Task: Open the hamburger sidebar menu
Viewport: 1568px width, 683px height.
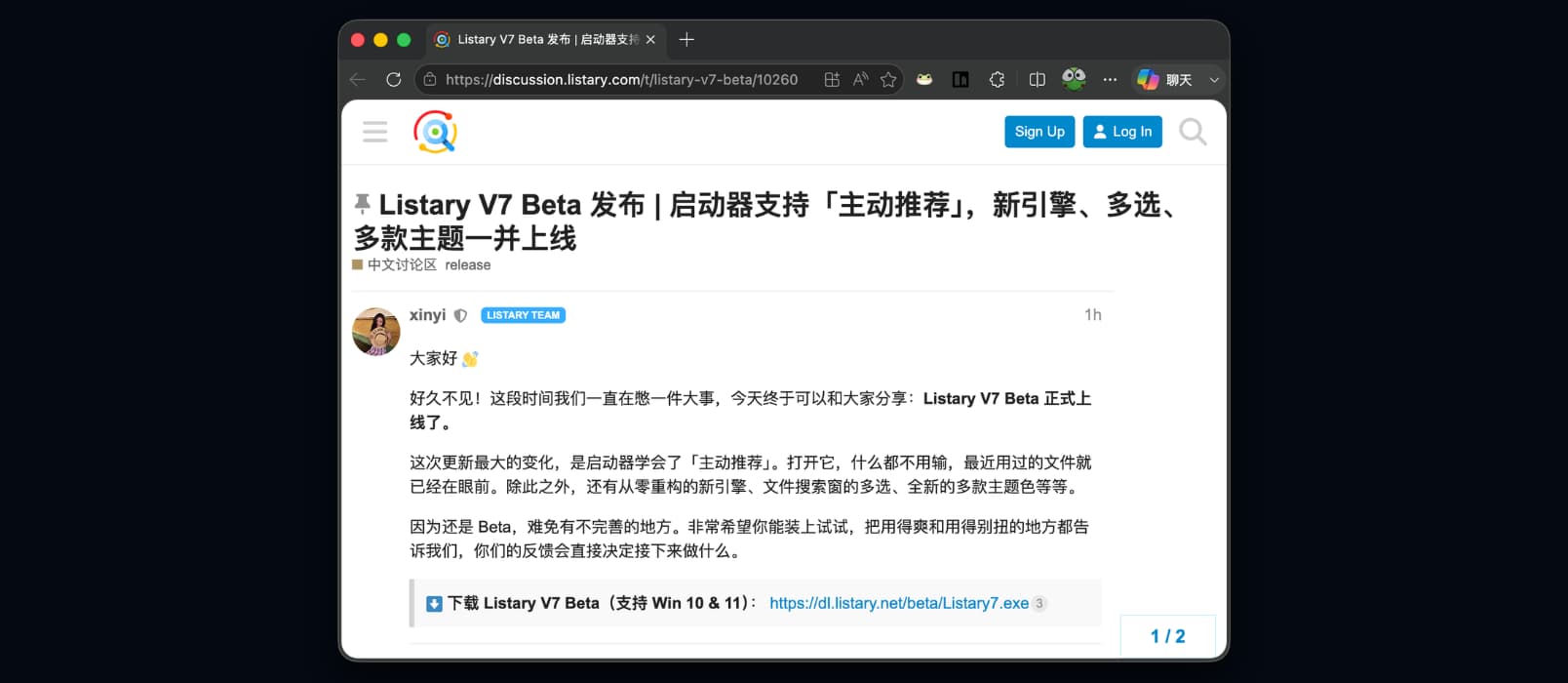Action: click(375, 132)
